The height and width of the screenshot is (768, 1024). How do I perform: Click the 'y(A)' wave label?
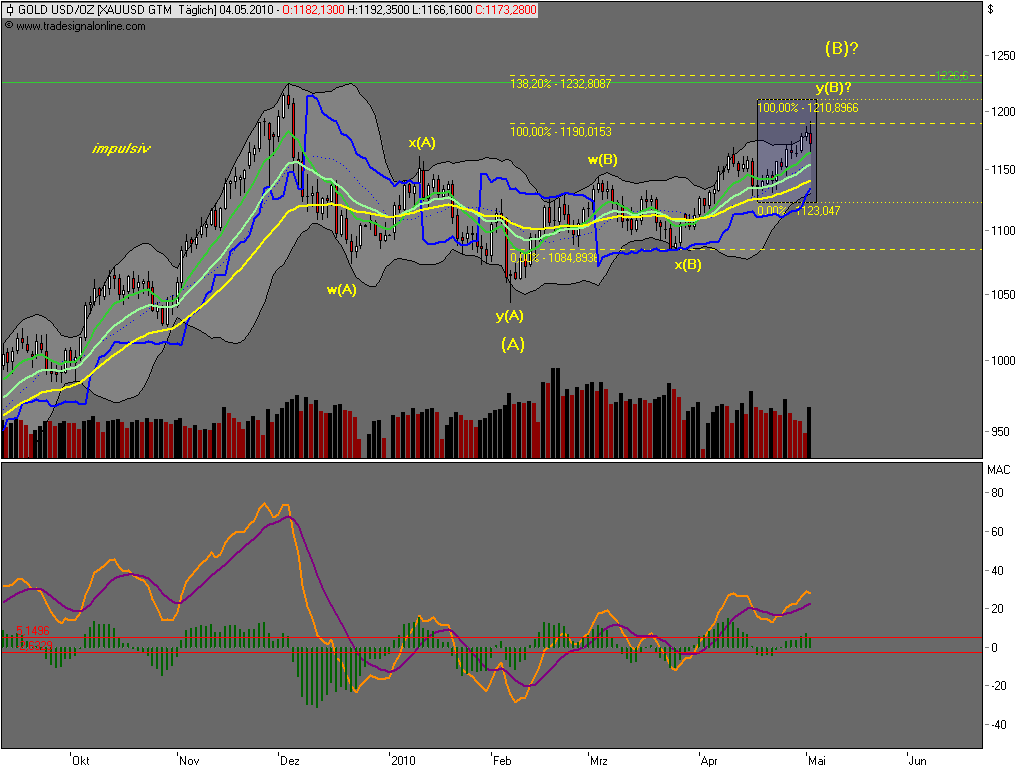pos(509,316)
